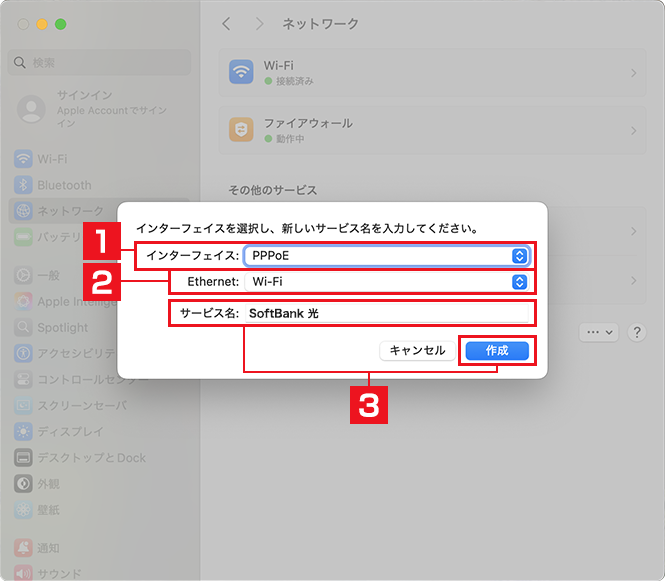This screenshot has width=665, height=581.
Task: Open the ellipsis actions dropdown menu
Action: [601, 332]
